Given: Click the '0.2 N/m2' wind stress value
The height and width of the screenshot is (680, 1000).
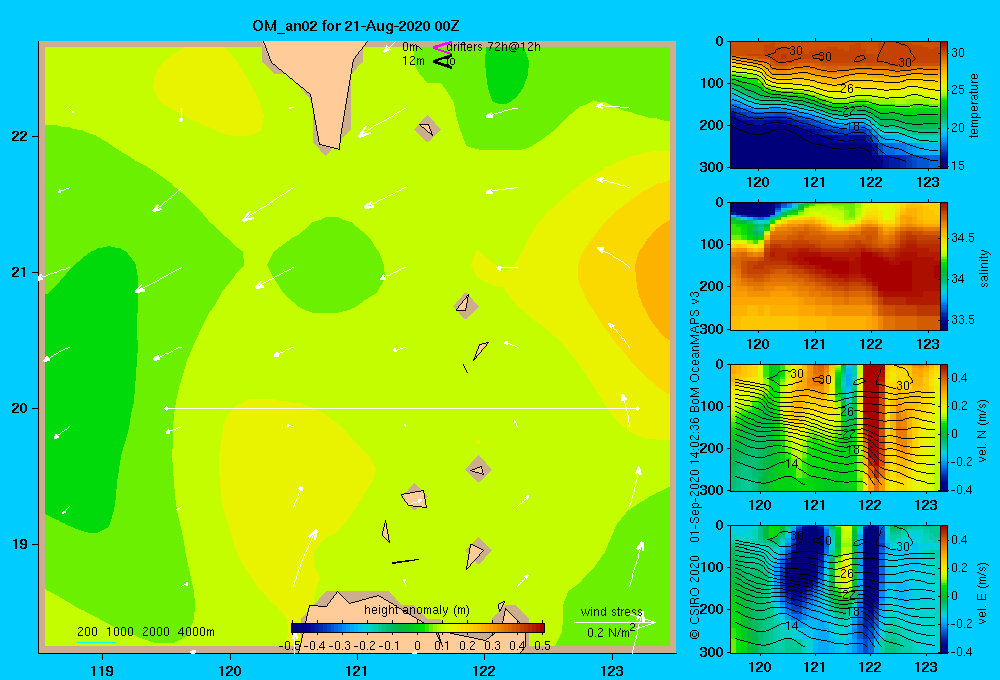Looking at the screenshot, I should tap(611, 632).
